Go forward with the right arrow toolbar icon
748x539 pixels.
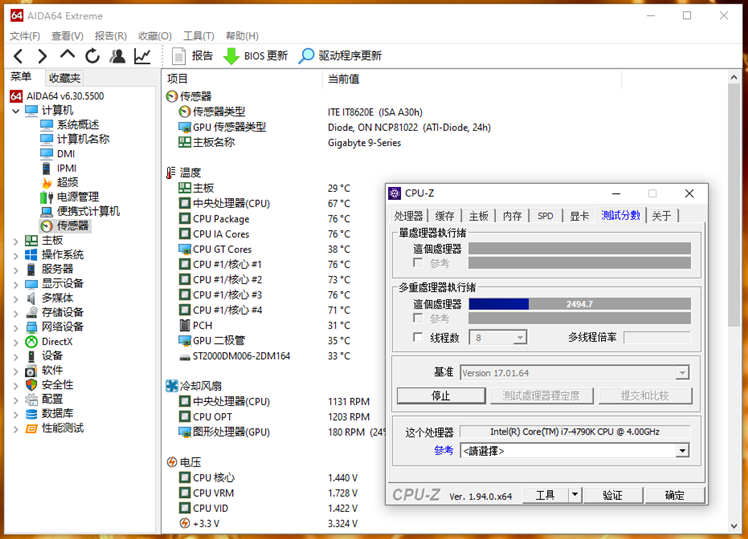coord(42,56)
